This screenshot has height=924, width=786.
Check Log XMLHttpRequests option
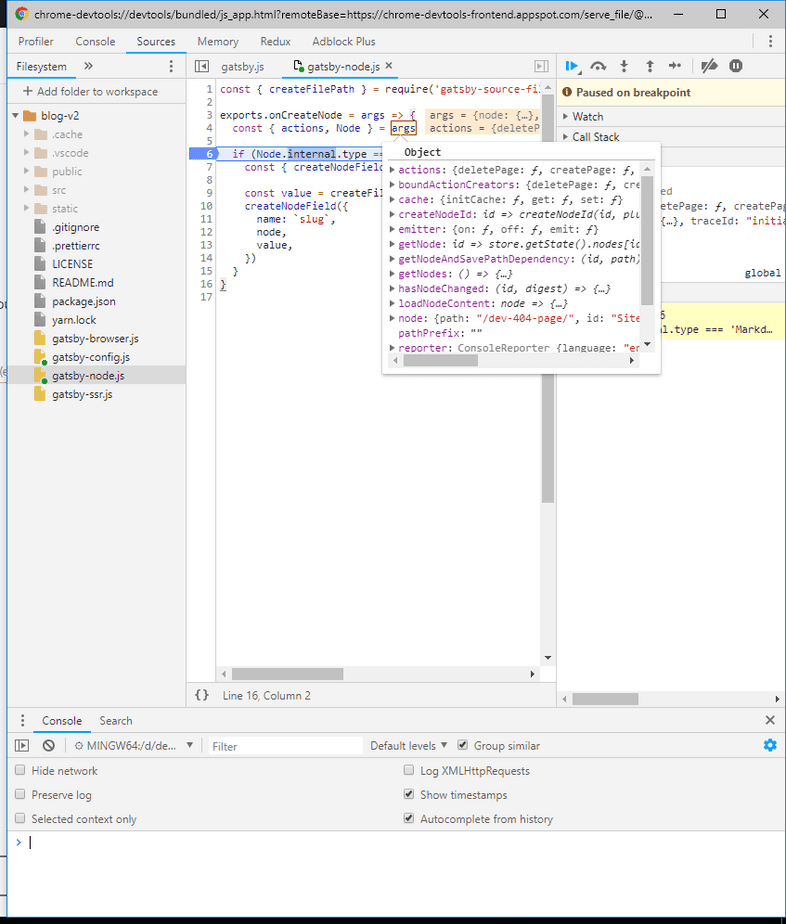409,771
